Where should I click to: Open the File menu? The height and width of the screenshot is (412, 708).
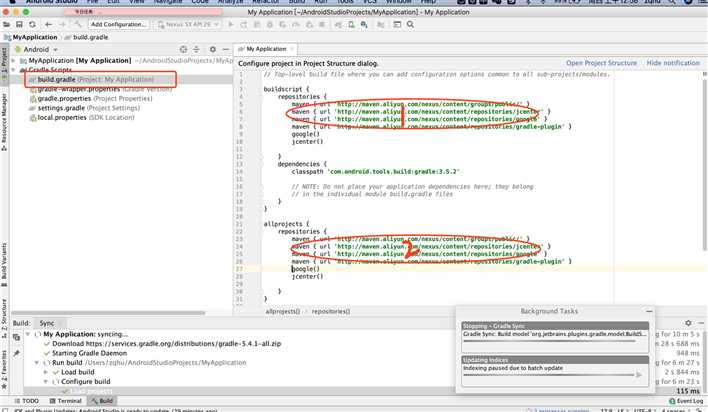[x=93, y=2]
